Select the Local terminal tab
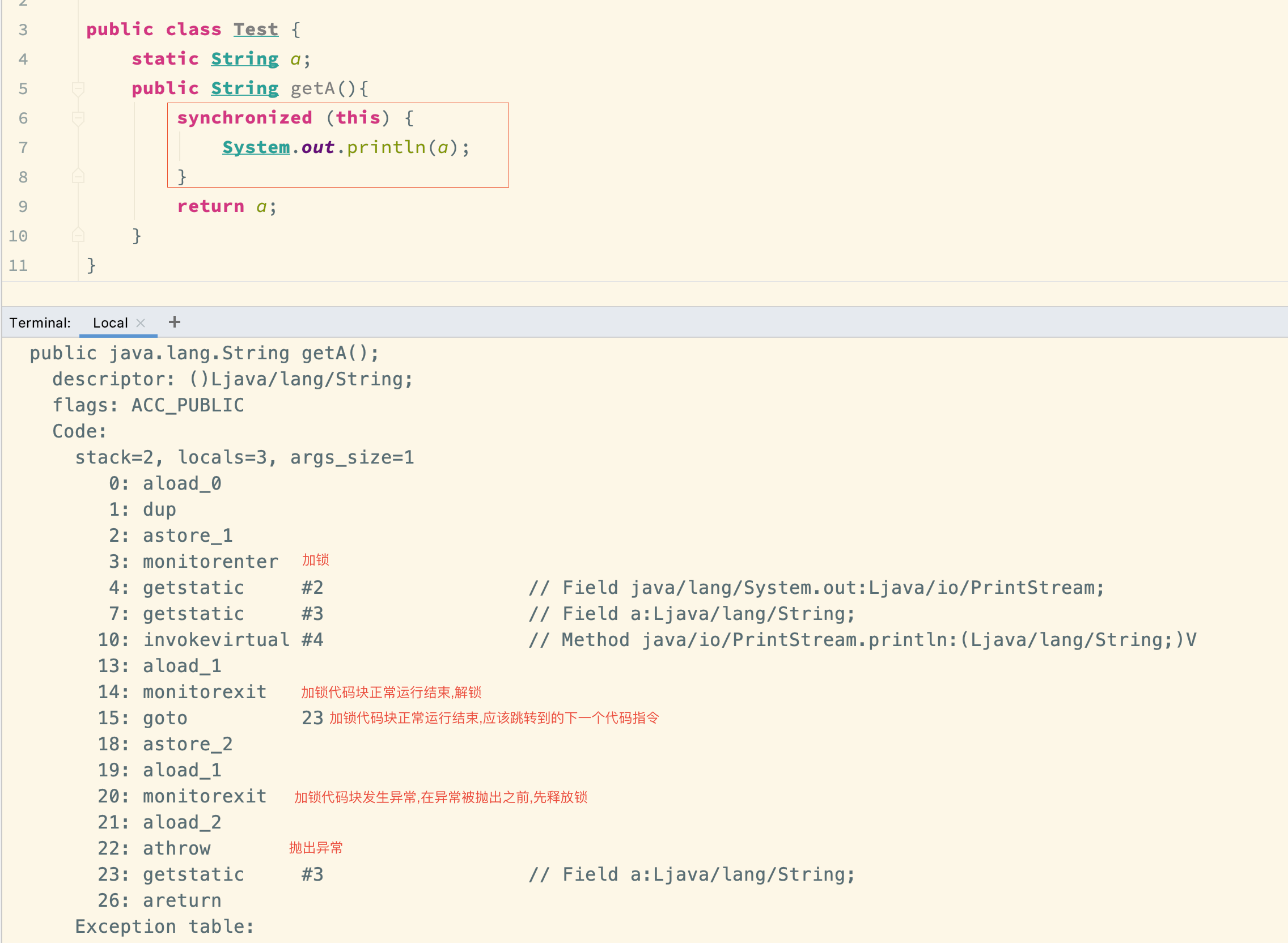The image size is (1288, 943). click(110, 323)
